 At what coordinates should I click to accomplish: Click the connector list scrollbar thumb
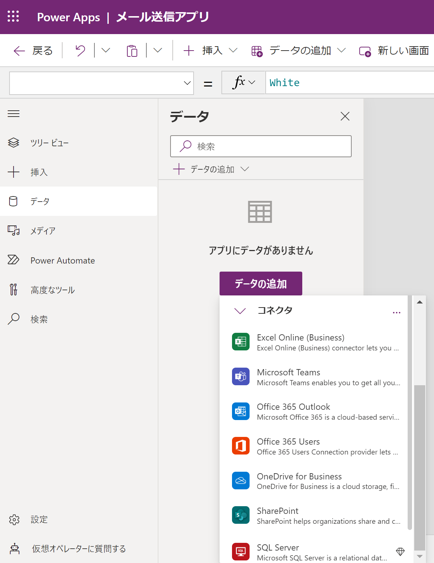click(x=419, y=467)
